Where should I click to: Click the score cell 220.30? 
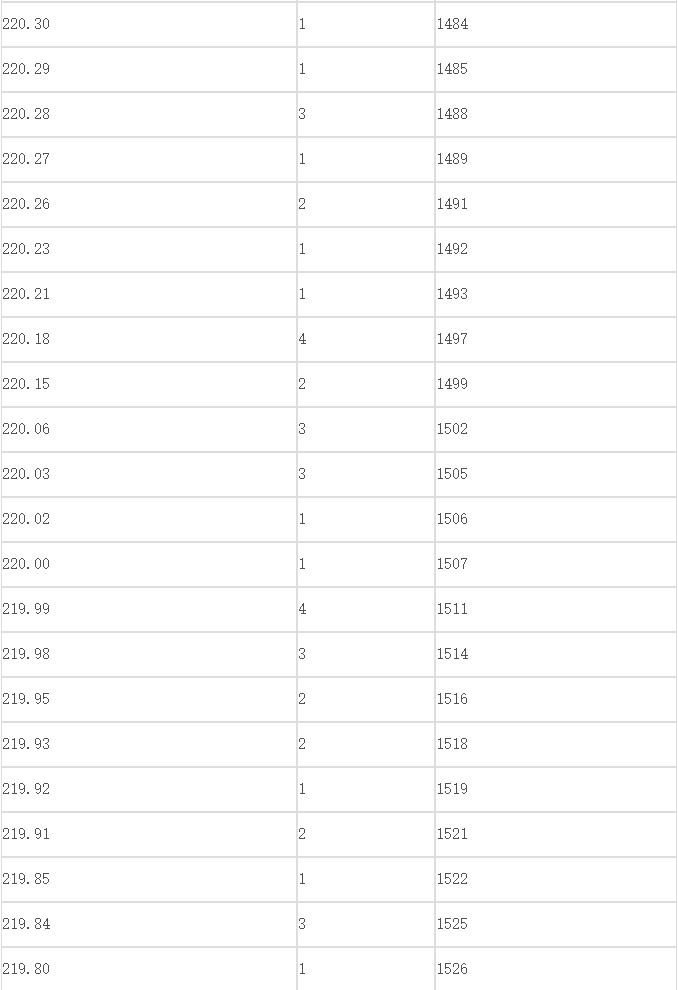click(x=149, y=24)
